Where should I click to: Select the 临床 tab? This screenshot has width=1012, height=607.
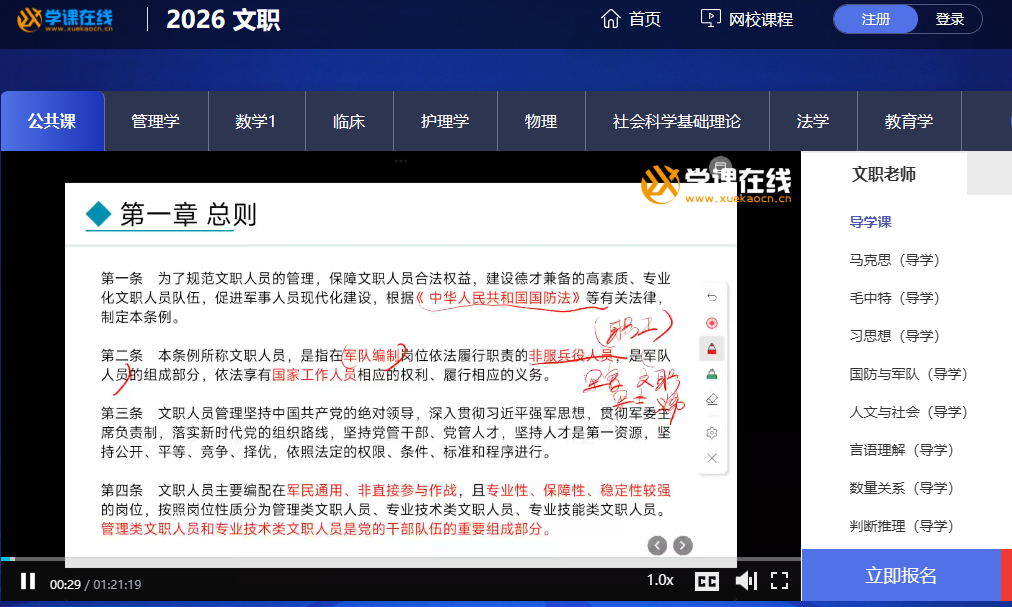pyautogui.click(x=349, y=121)
